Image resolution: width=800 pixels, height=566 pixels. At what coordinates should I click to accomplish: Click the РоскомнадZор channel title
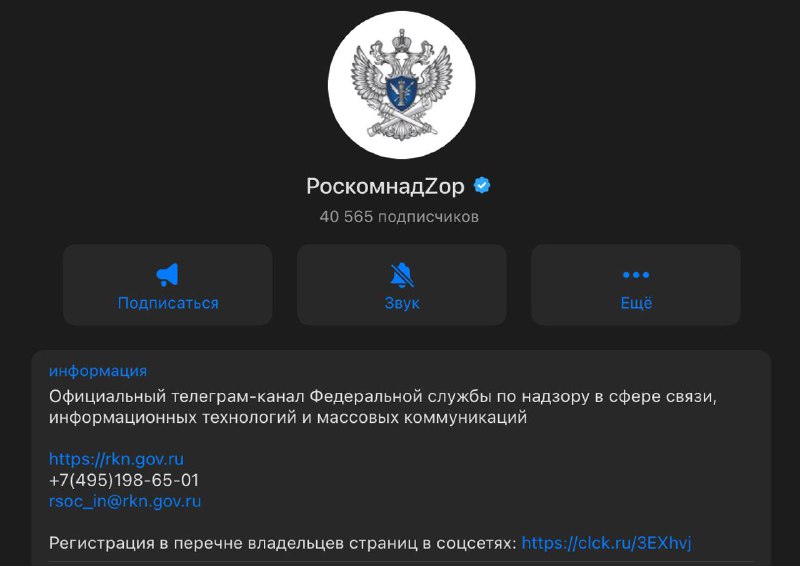pyautogui.click(x=385, y=187)
